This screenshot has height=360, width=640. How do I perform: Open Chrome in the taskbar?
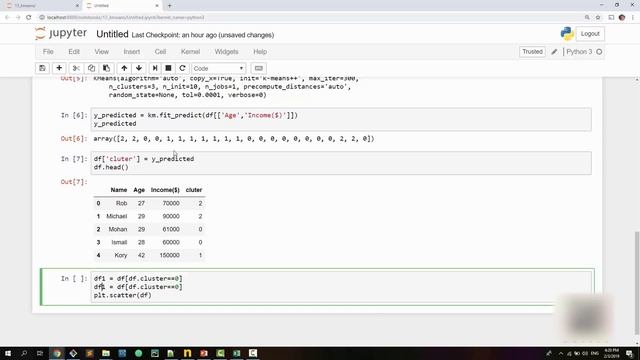57,353
